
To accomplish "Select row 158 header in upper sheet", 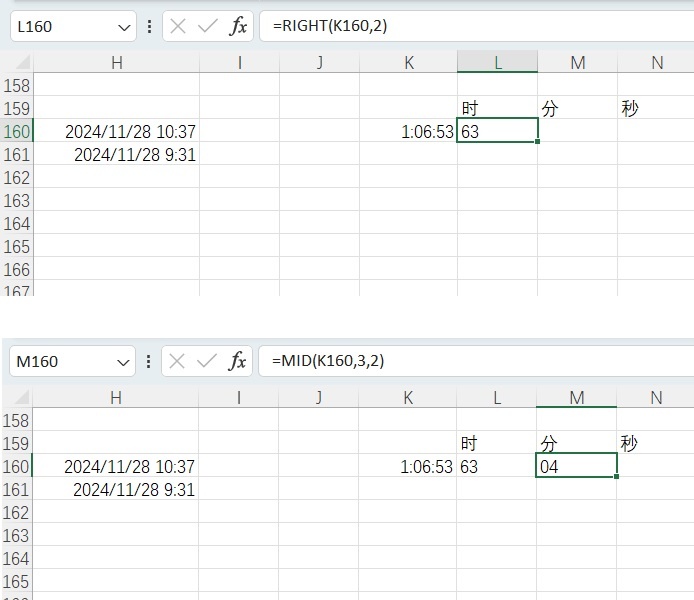I will pos(17,85).
